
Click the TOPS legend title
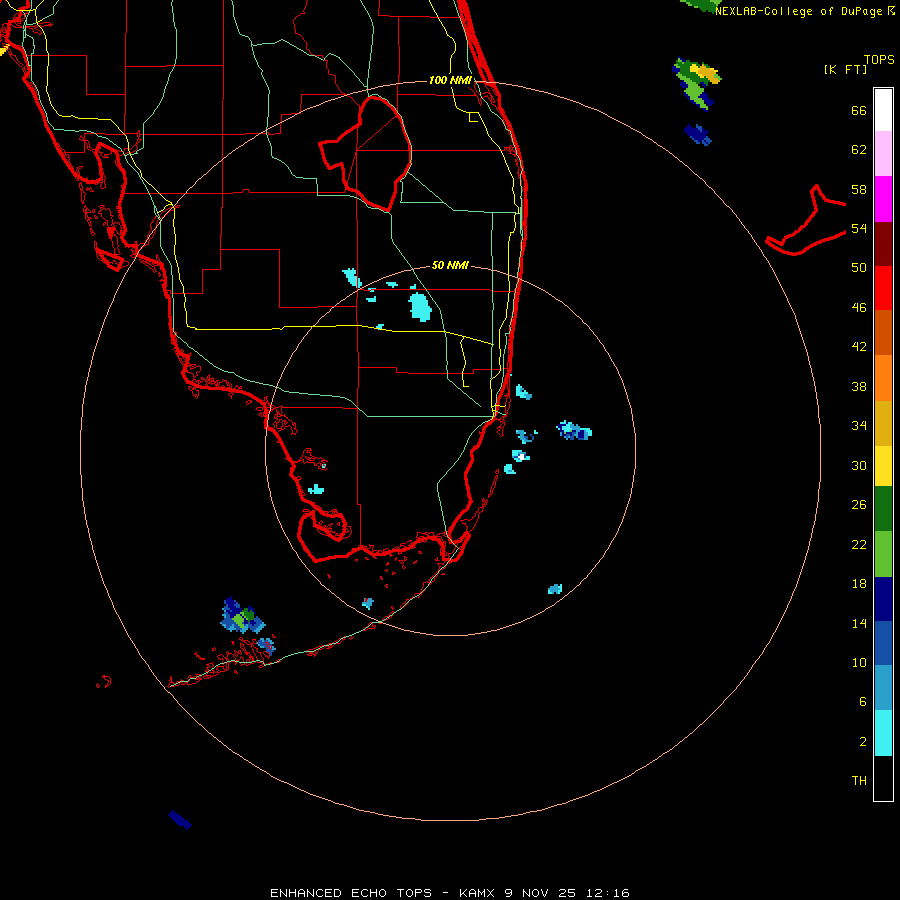coord(879,59)
